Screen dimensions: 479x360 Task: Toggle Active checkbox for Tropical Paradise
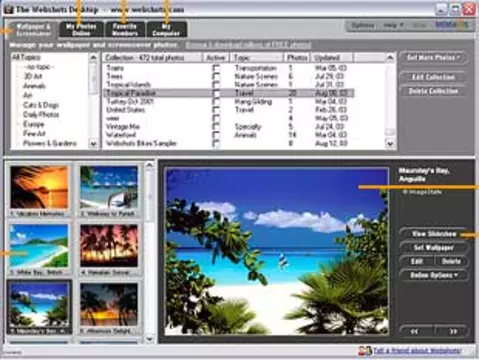click(x=216, y=93)
